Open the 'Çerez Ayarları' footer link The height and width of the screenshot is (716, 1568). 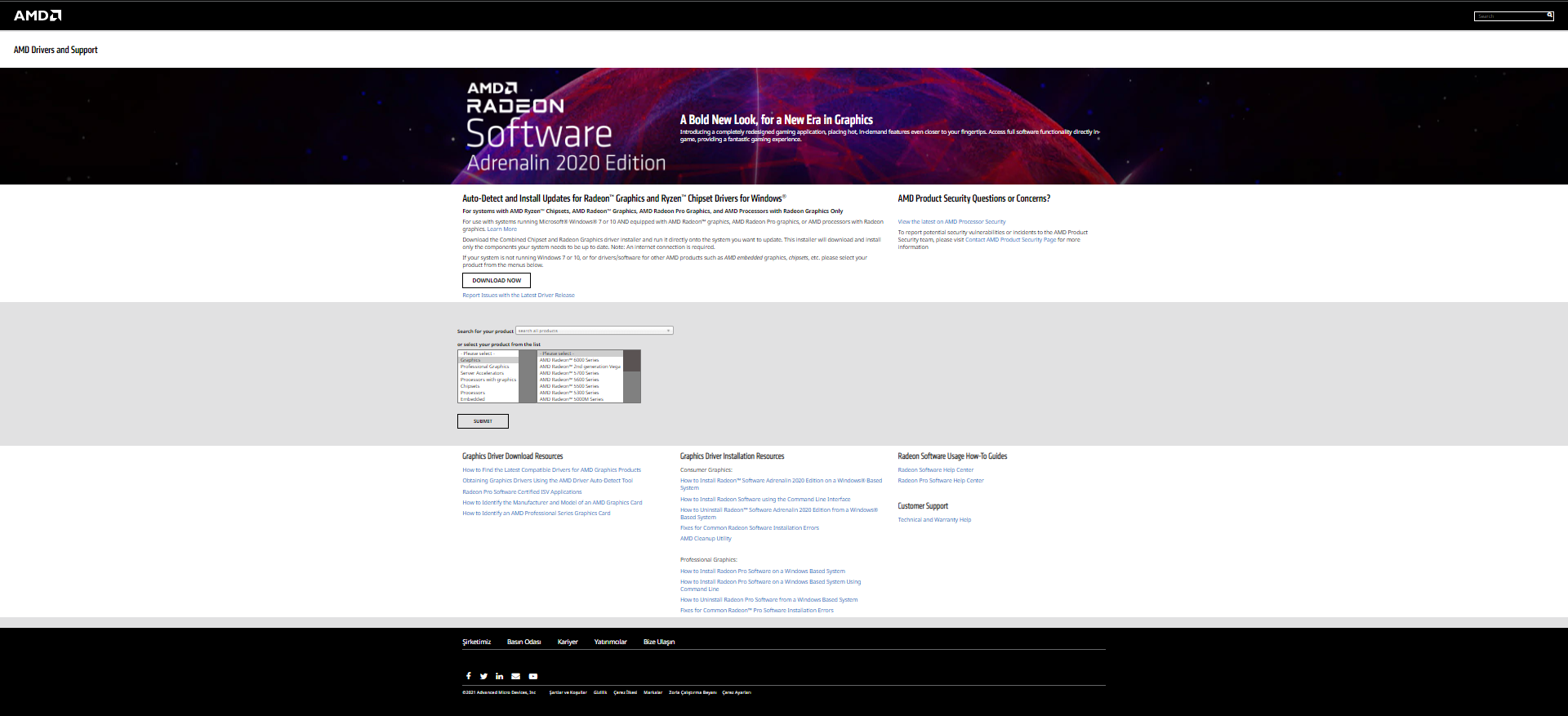pos(737,692)
